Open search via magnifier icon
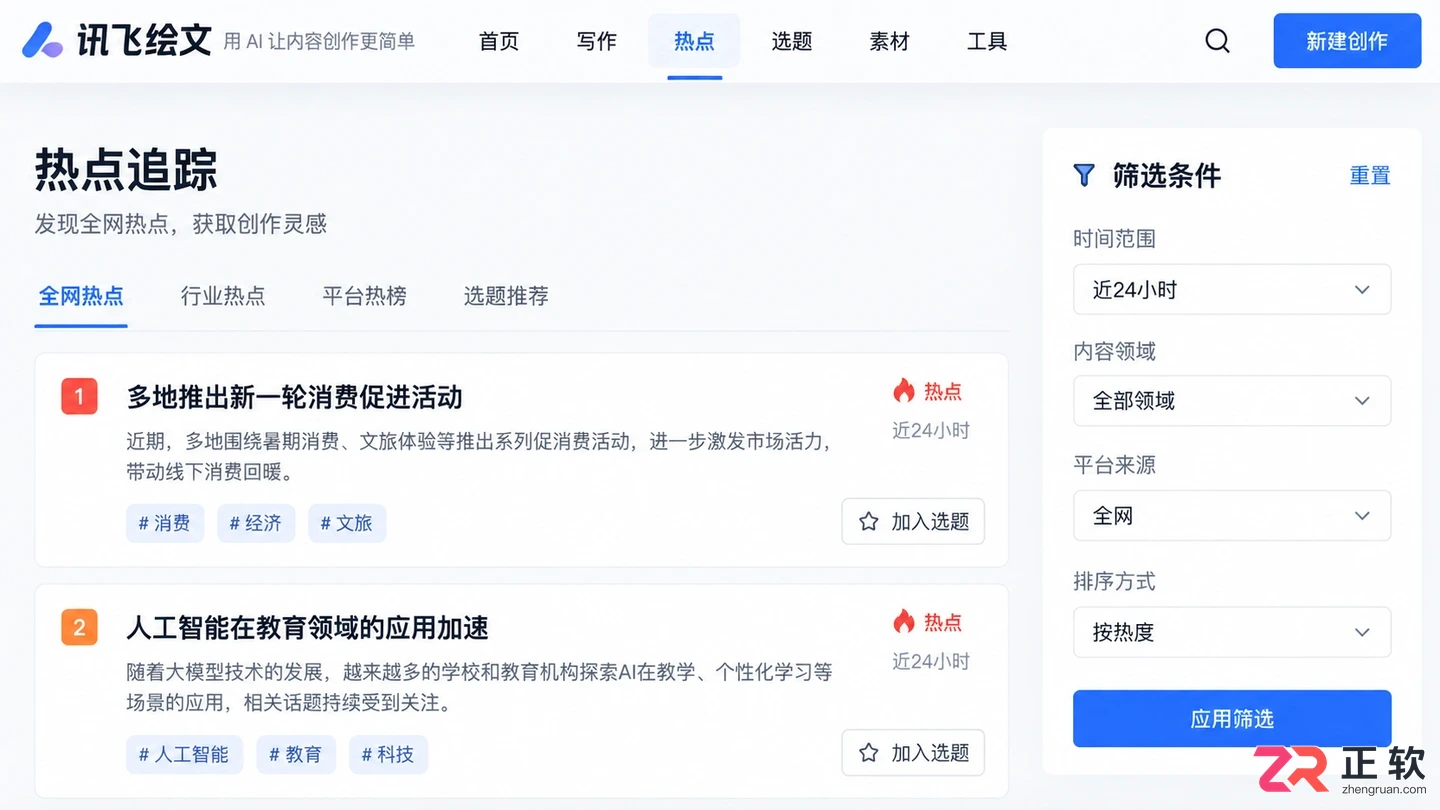This screenshot has width=1440, height=810. (x=1217, y=41)
